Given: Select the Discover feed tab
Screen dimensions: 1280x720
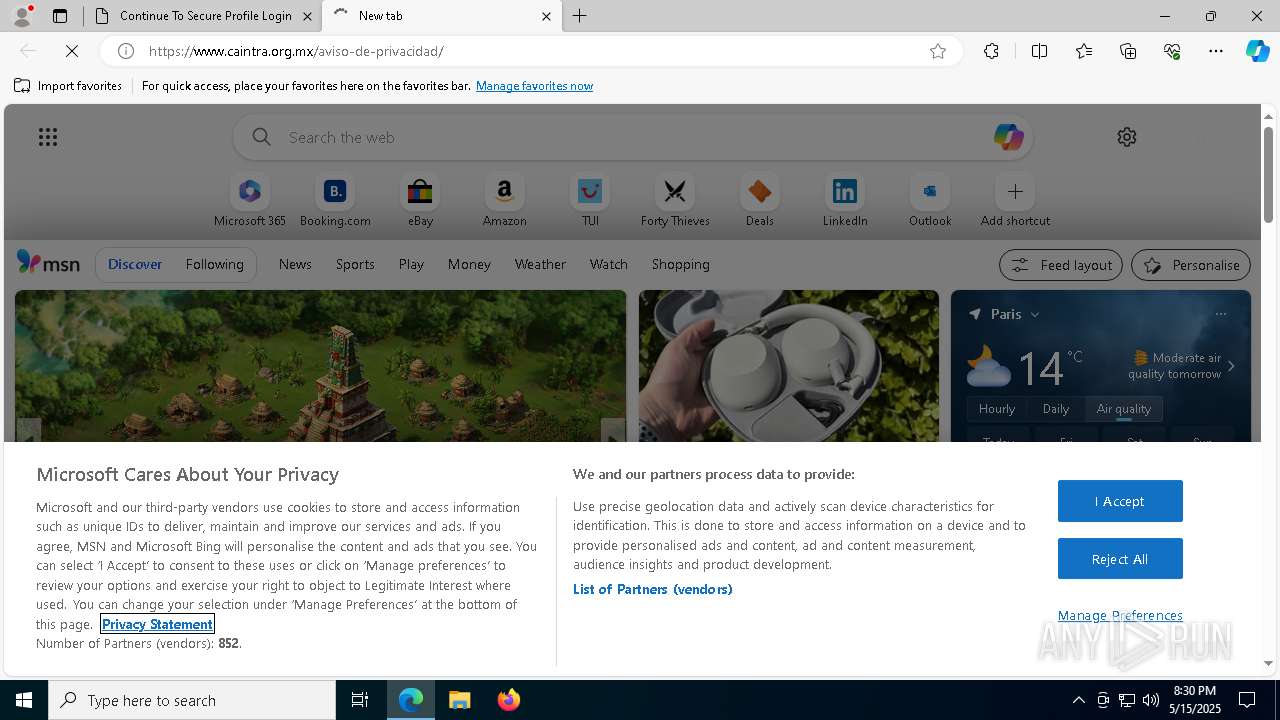Looking at the screenshot, I should tap(135, 264).
